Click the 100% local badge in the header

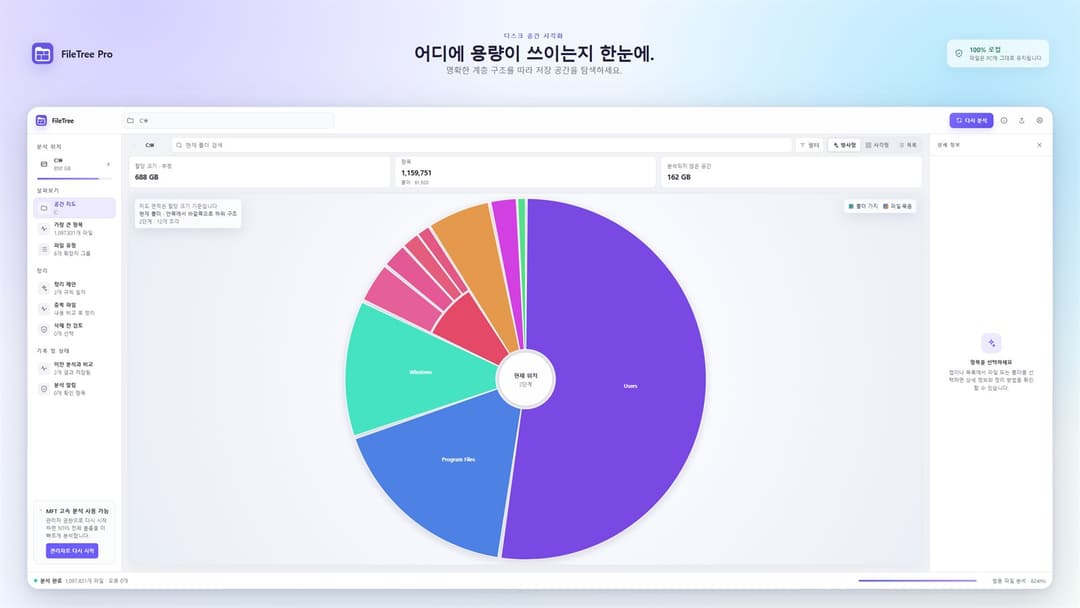pos(998,54)
